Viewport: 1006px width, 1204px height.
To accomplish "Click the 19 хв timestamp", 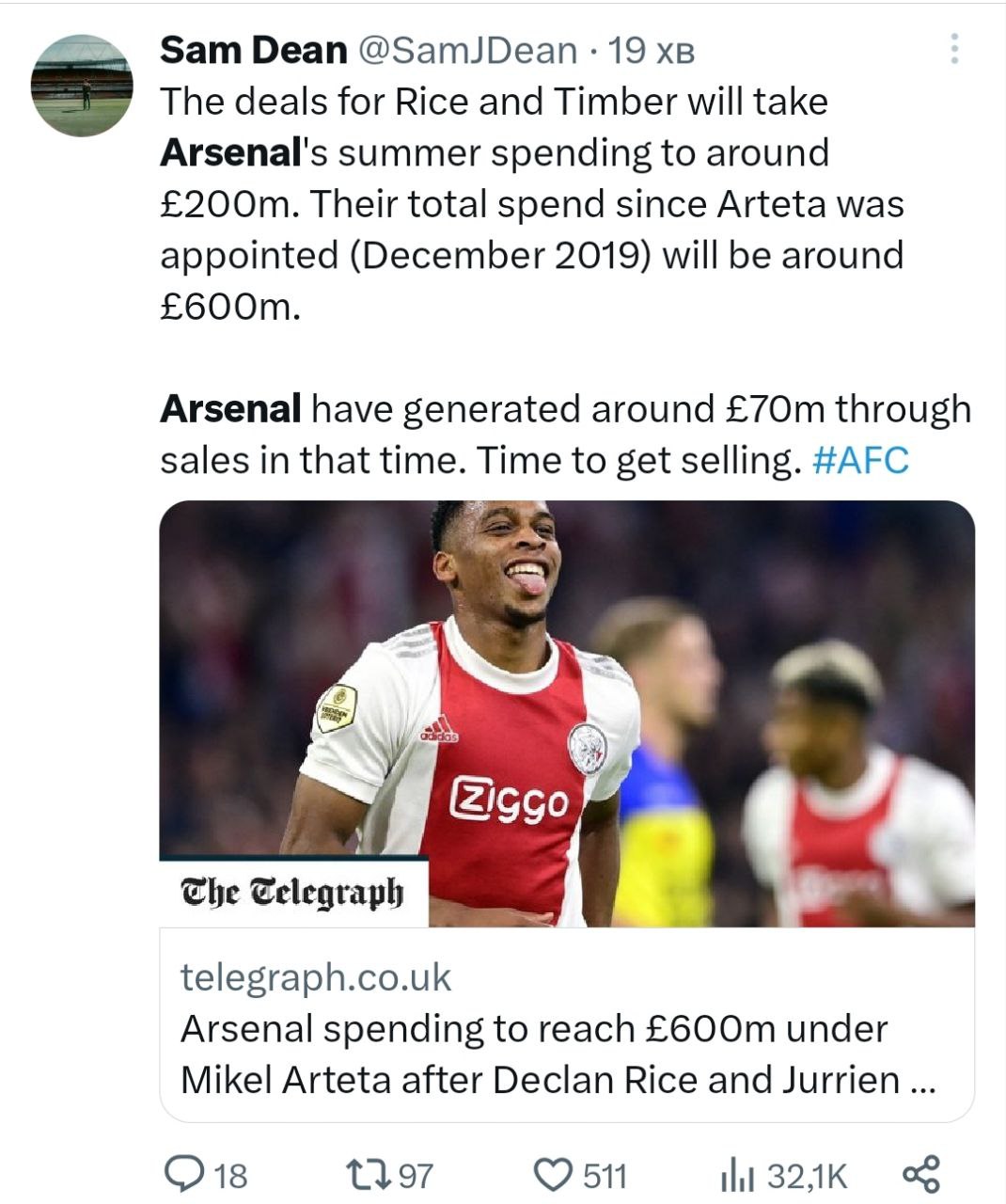I will tap(652, 51).
